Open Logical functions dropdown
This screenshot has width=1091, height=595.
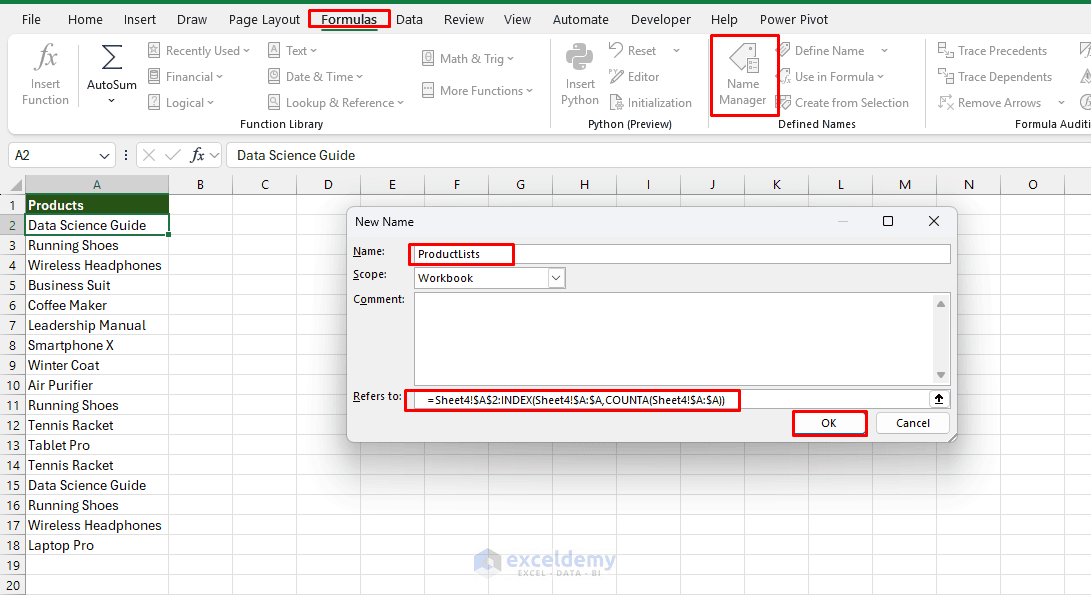click(x=181, y=102)
